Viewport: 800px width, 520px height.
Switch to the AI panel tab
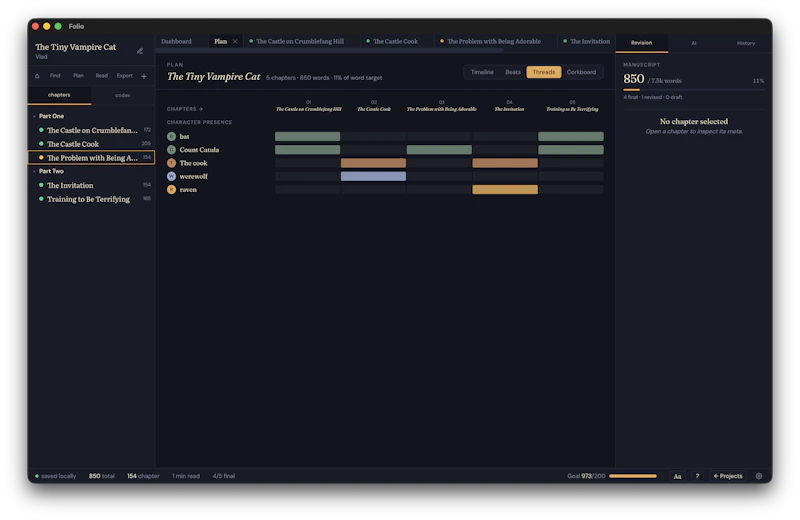click(693, 43)
